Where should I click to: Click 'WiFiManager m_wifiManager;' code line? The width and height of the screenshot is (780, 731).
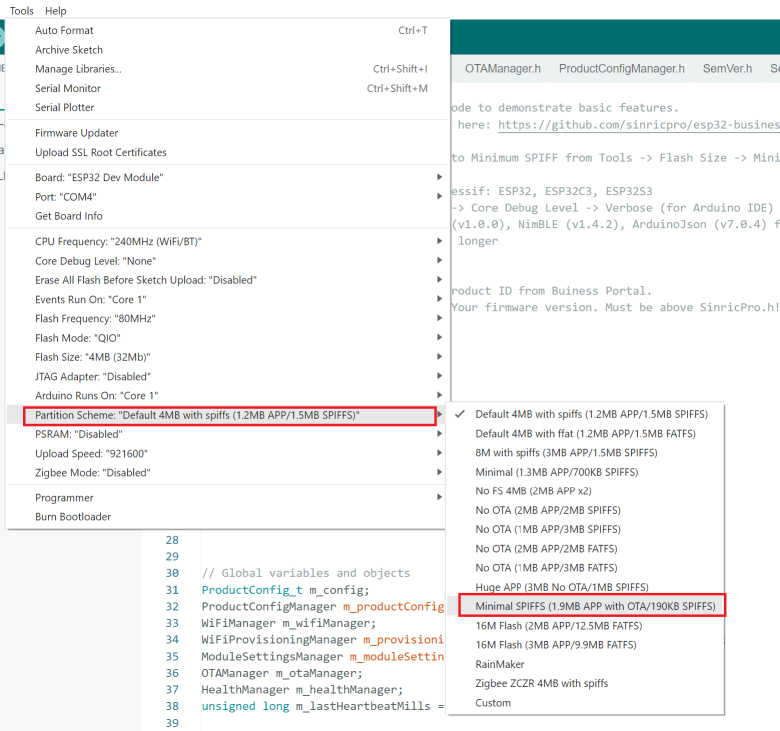click(289, 623)
